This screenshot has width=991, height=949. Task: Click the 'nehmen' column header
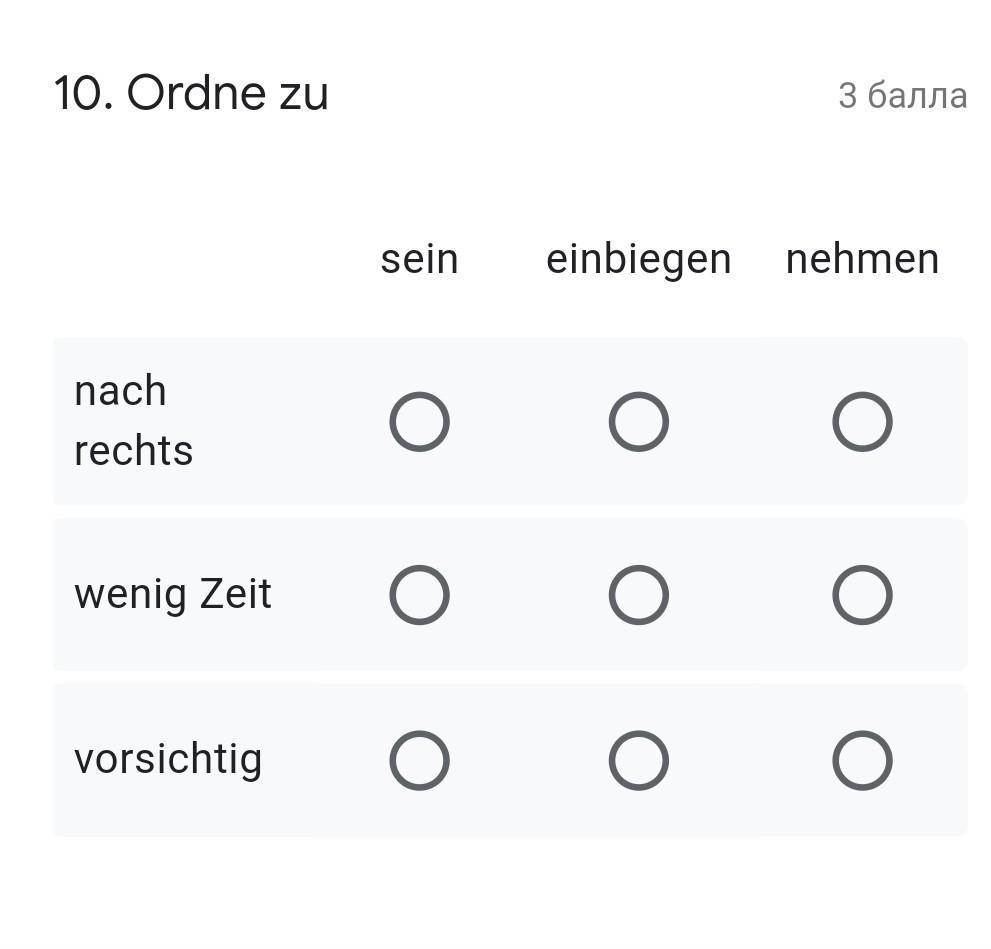(862, 259)
